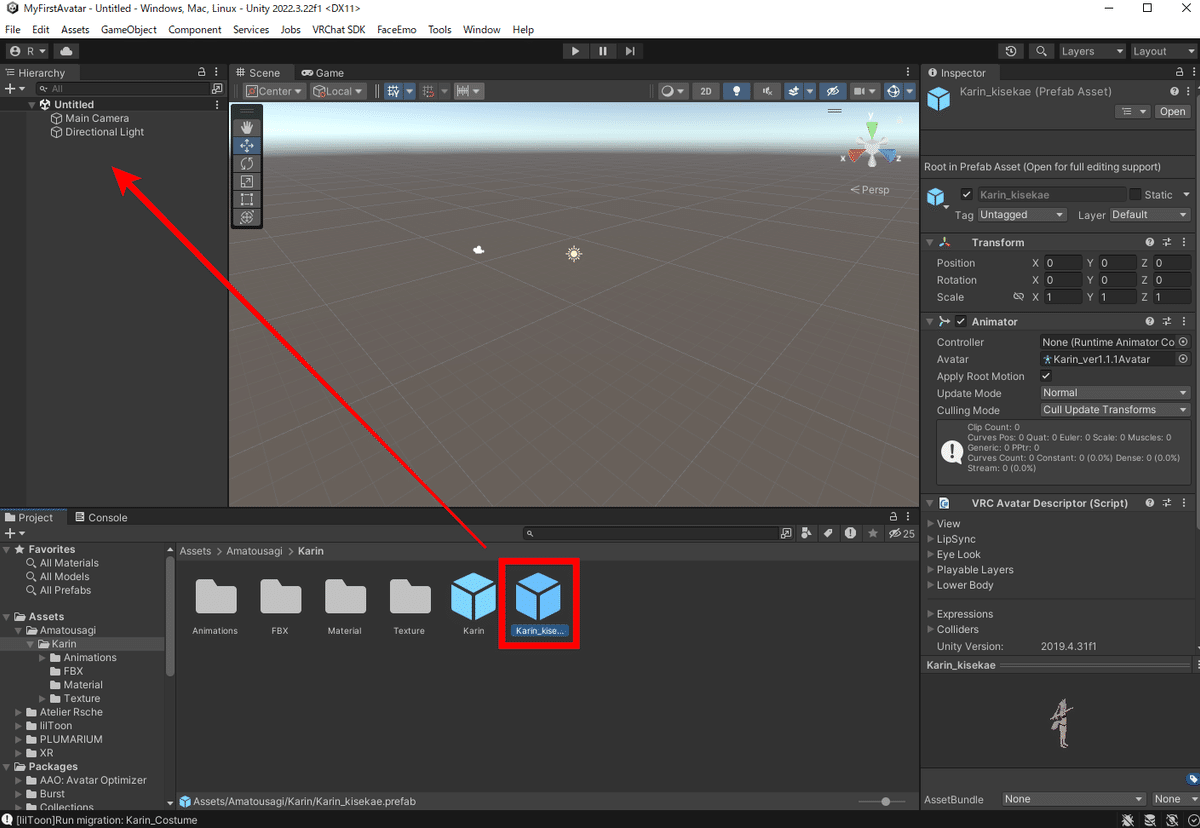Screen dimensions: 1200x828
Task: Select the Karin_kisekae prefab thumbnail
Action: (538, 598)
